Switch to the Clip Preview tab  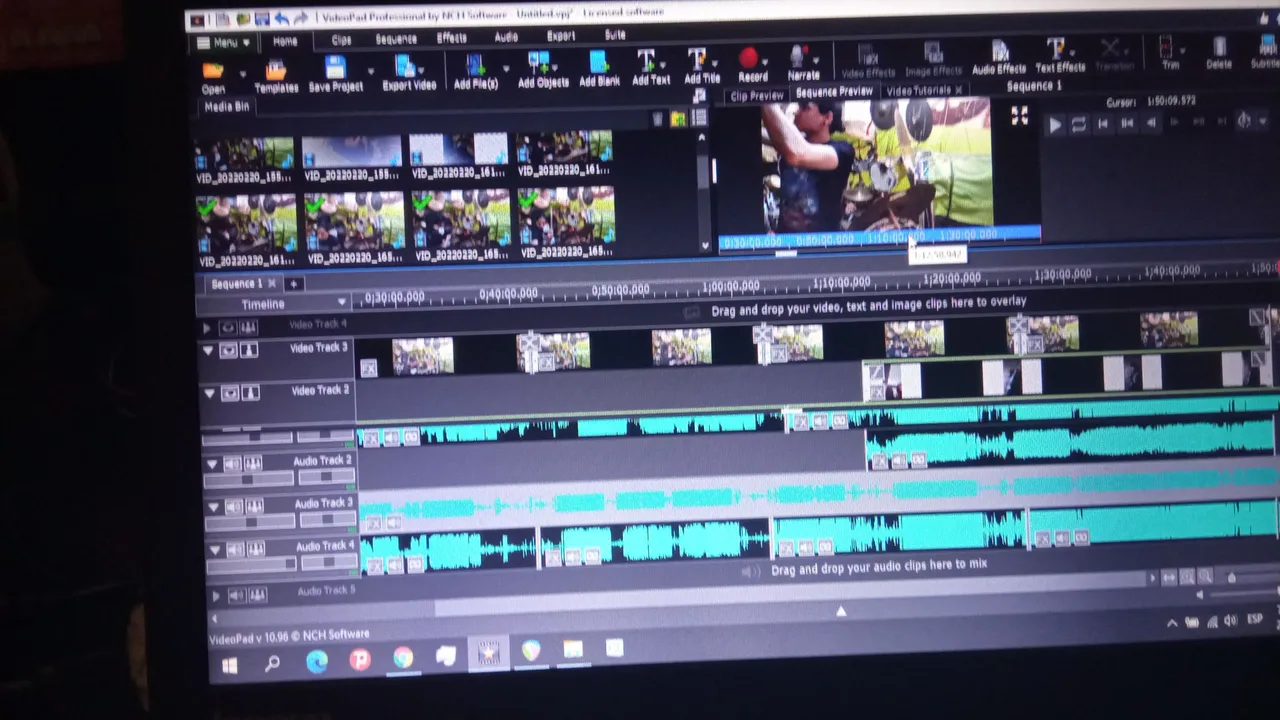[756, 96]
